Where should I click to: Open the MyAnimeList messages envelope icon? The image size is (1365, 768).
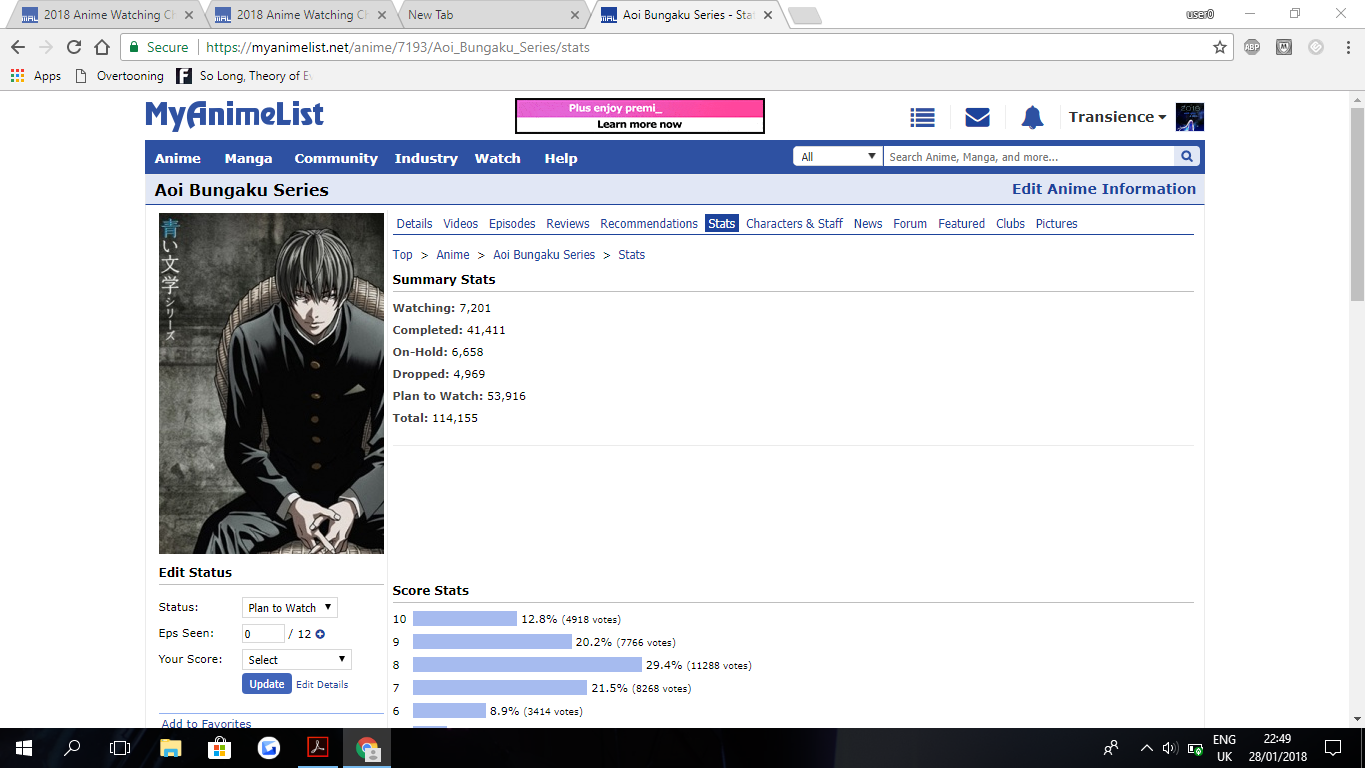pos(977,117)
